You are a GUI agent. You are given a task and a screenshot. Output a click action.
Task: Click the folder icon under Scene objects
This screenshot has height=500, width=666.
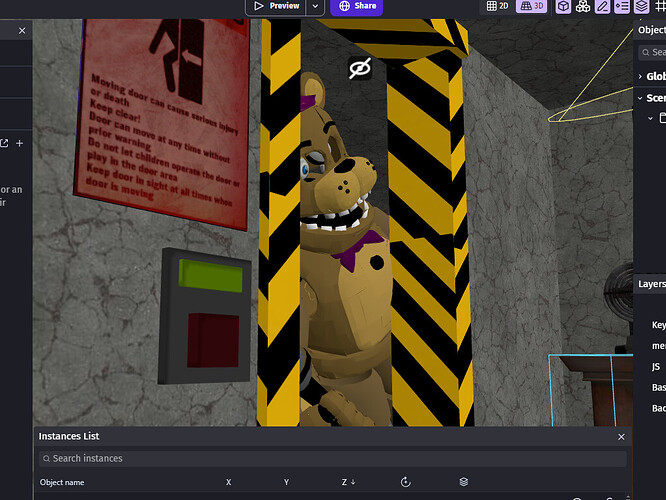pos(663,118)
